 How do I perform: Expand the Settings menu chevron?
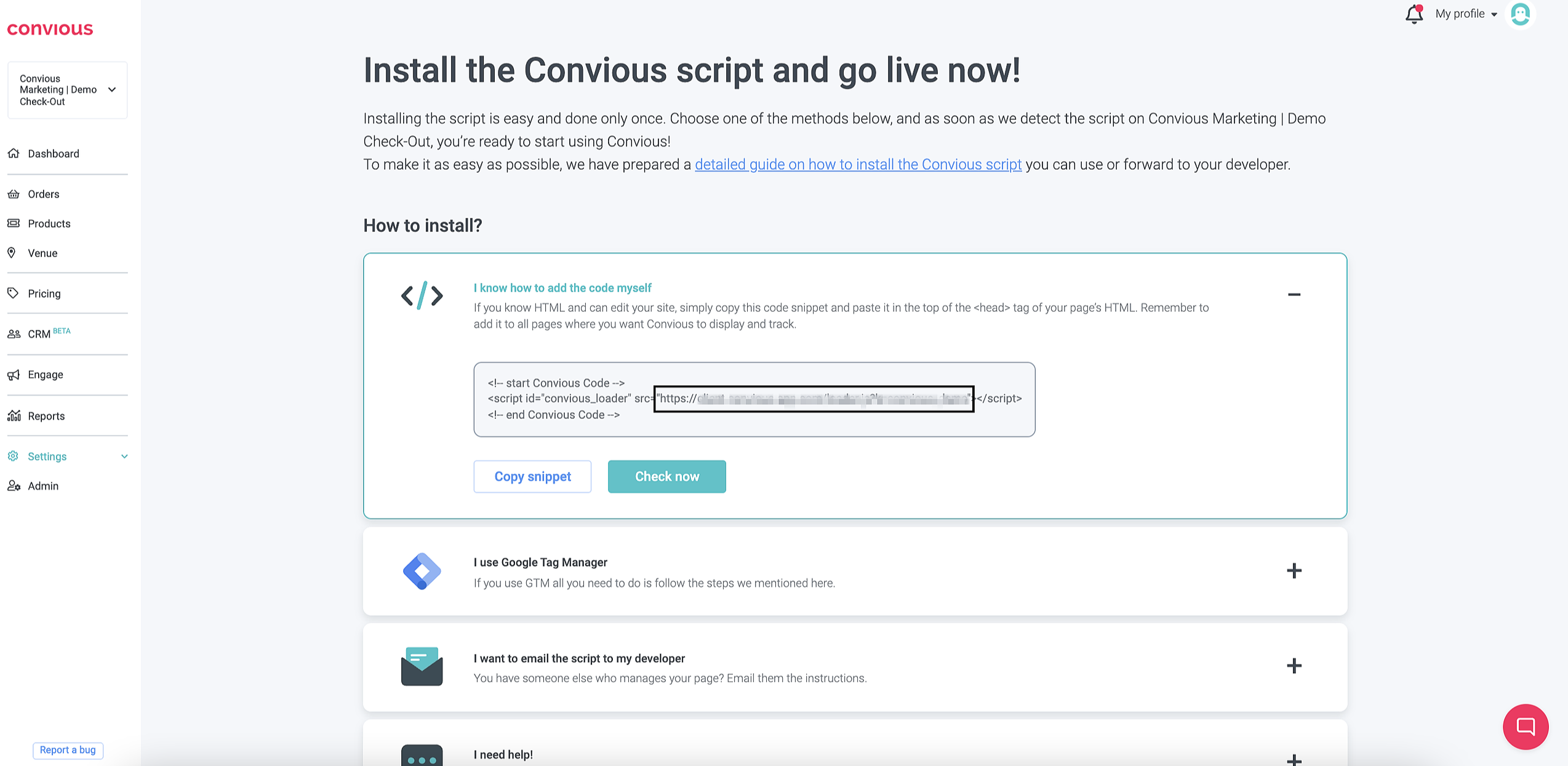click(124, 457)
